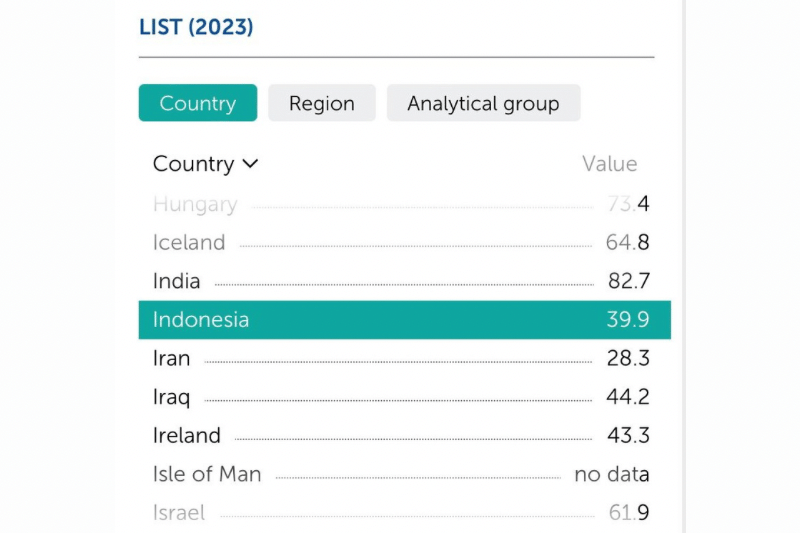Viewport: 800px width, 533px height.
Task: Click India's value 82.7
Action: pos(628,281)
